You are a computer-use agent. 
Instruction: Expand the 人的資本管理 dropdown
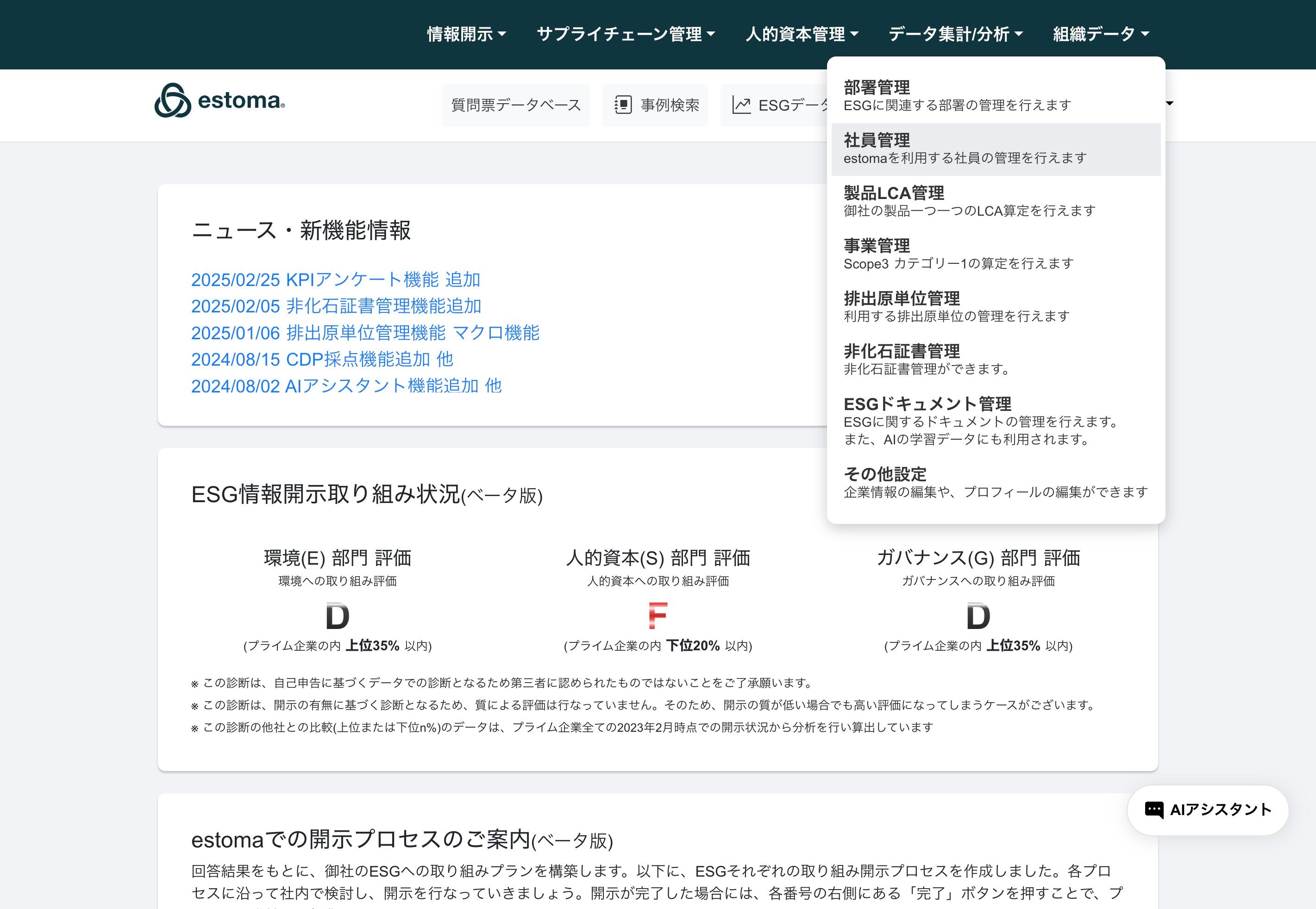(x=802, y=34)
